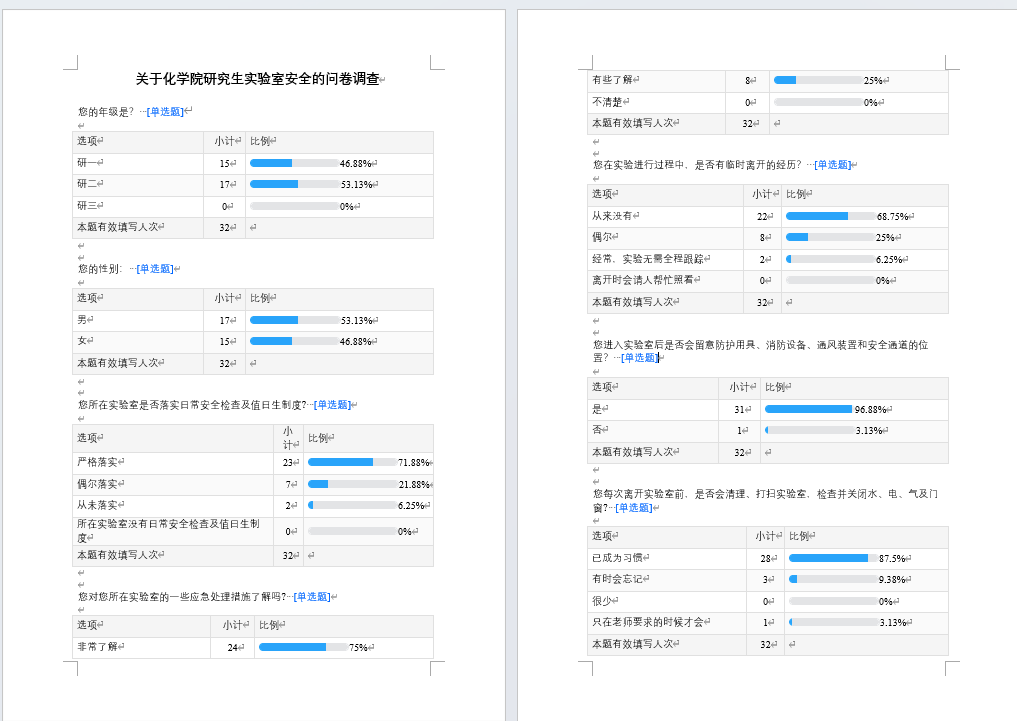Select the 偶尔落实 option cell
The height and width of the screenshot is (721, 1017).
pyautogui.click(x=172, y=484)
